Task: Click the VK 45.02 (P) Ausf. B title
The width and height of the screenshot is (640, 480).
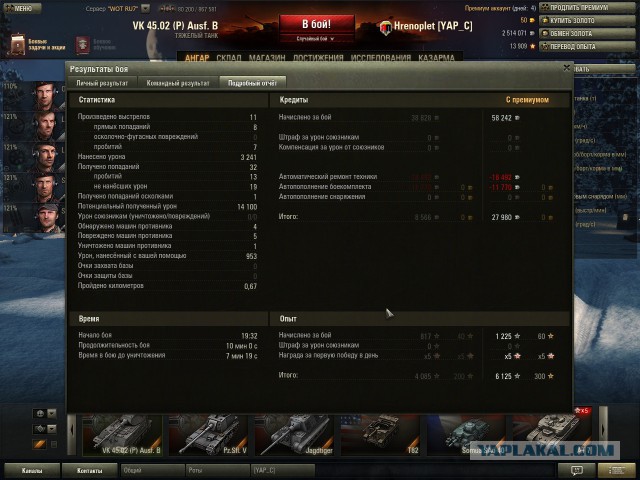Action: [175, 26]
